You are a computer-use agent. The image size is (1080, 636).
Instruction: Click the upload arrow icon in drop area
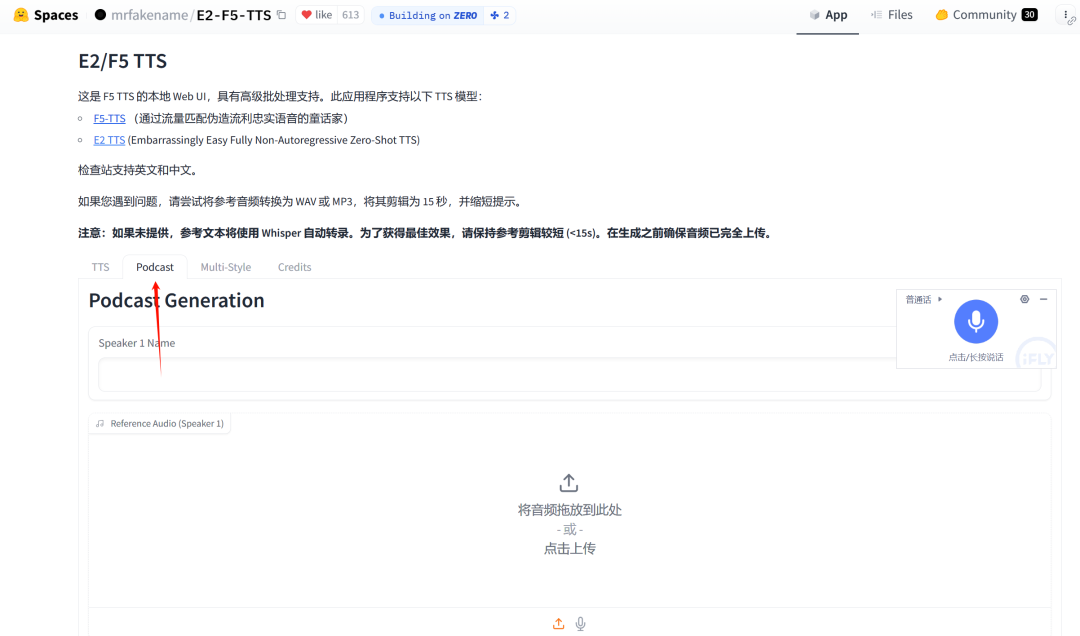click(x=569, y=483)
